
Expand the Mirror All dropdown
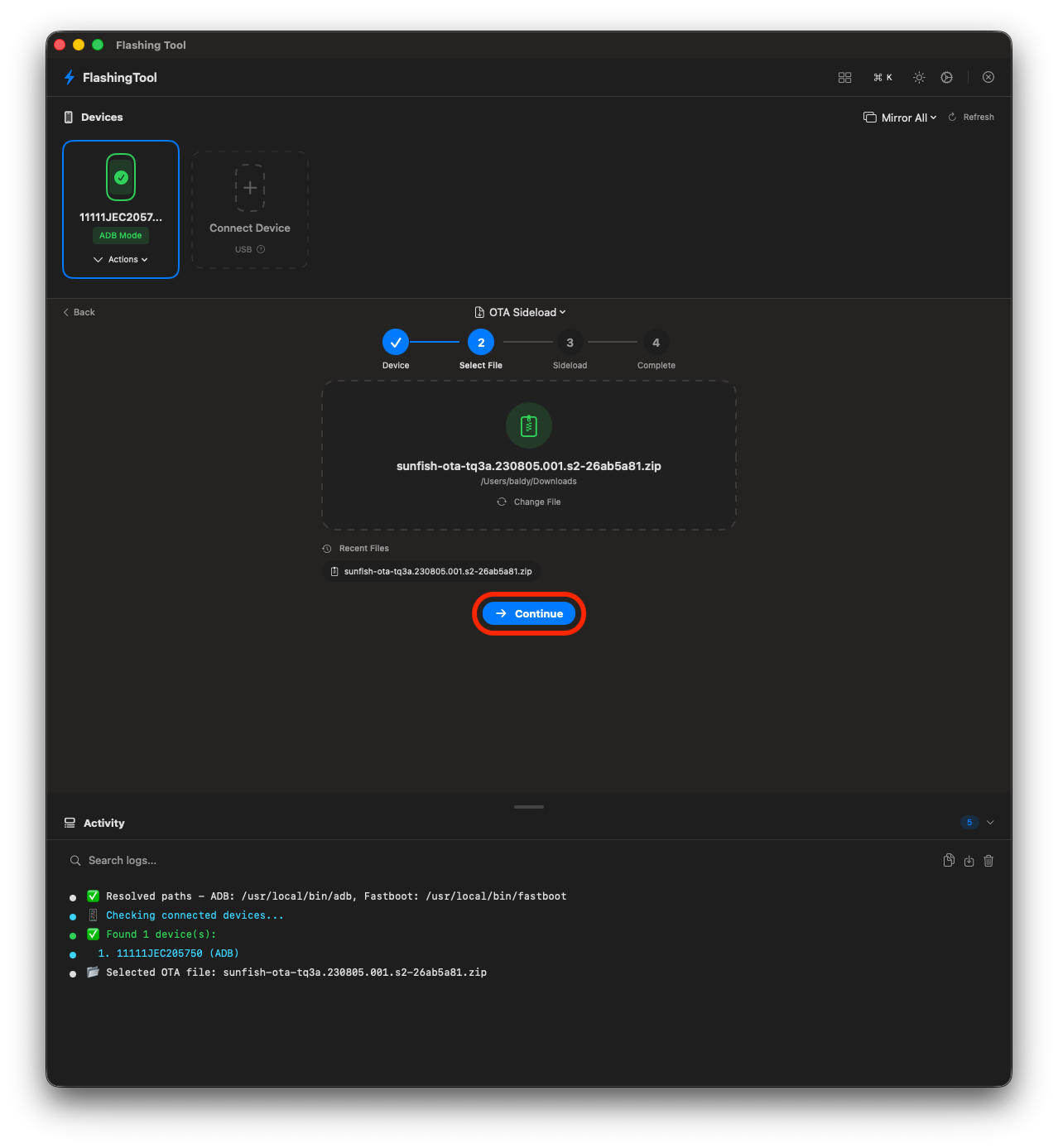click(900, 118)
